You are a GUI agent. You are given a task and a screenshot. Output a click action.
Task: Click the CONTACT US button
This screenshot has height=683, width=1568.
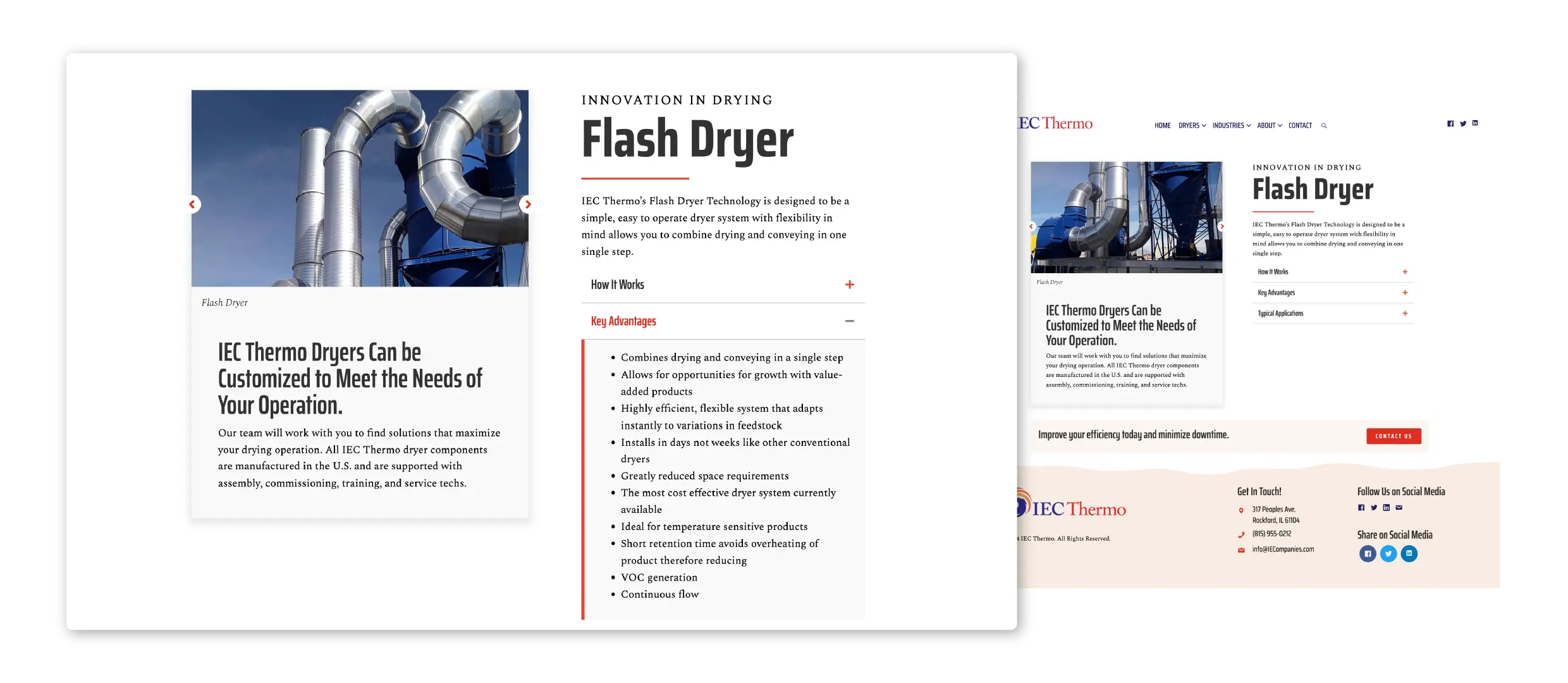tap(1393, 436)
